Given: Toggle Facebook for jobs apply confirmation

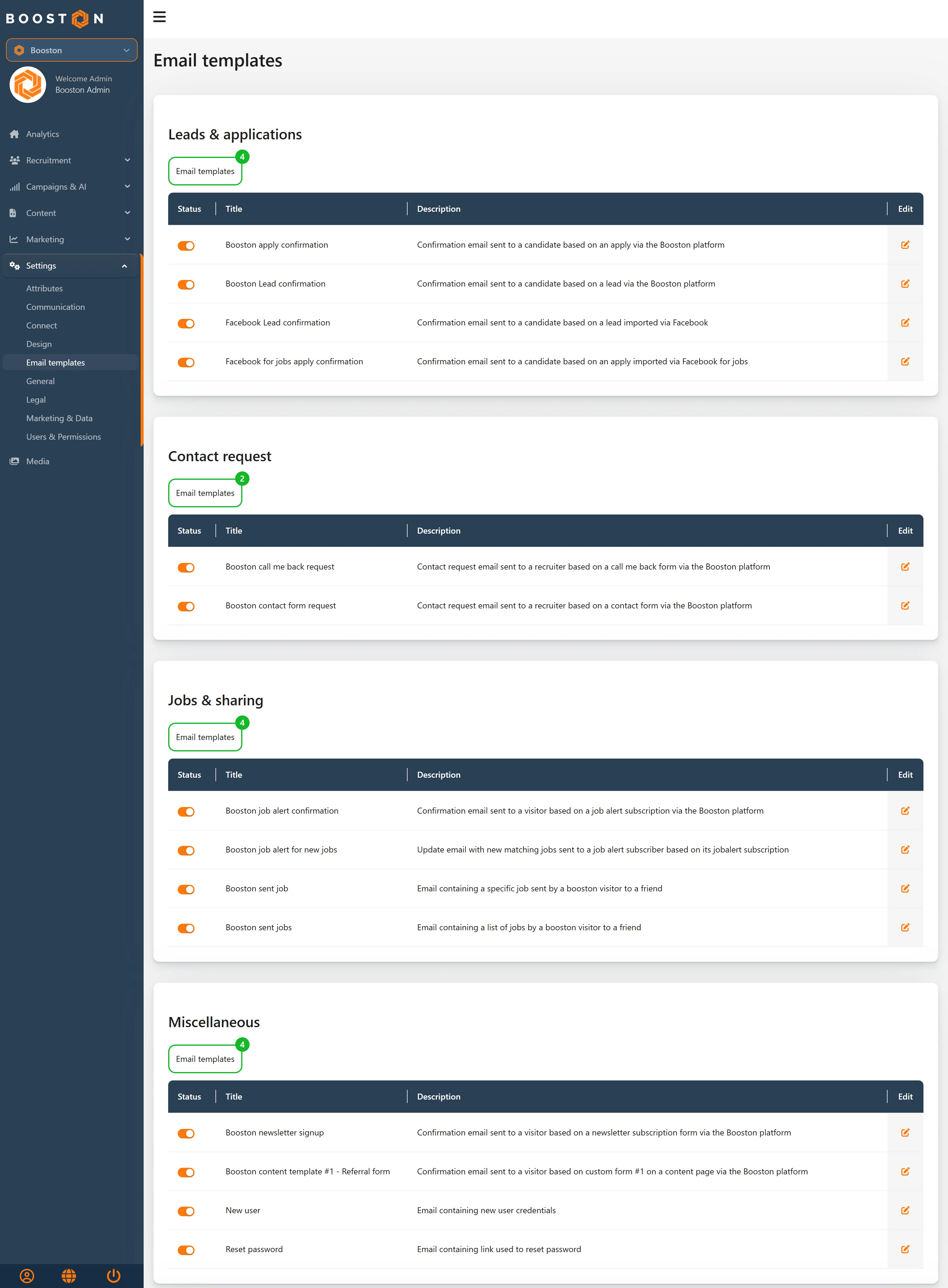Looking at the screenshot, I should click(x=186, y=363).
